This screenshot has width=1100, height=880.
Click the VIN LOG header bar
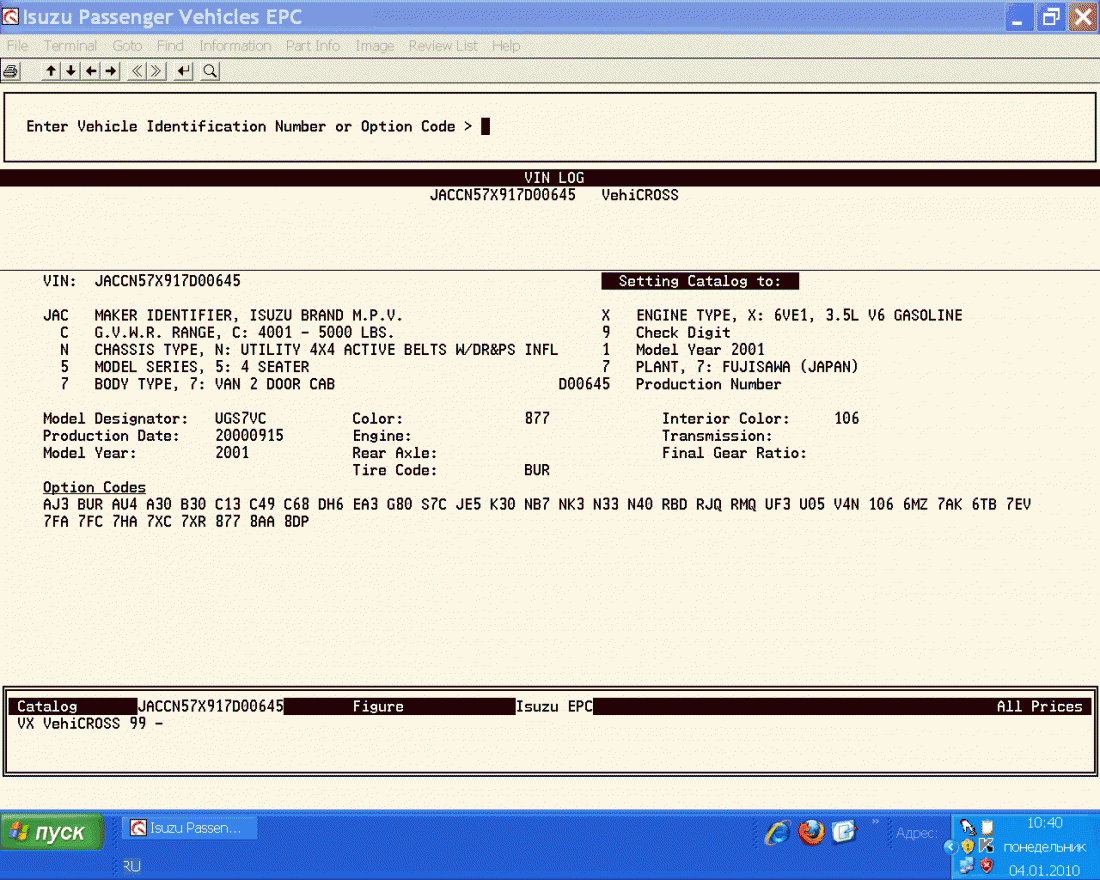(x=550, y=178)
